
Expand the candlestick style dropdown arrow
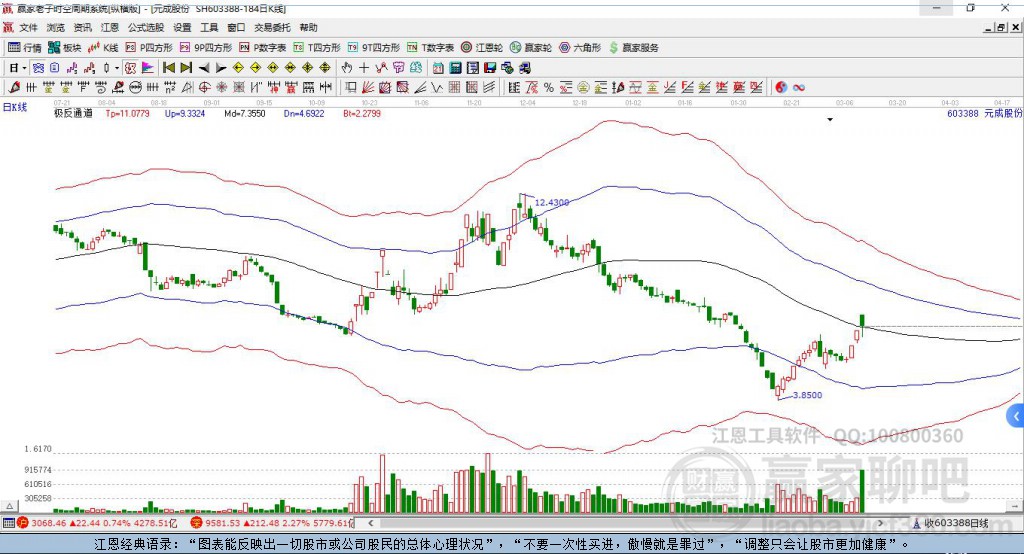click(117, 67)
